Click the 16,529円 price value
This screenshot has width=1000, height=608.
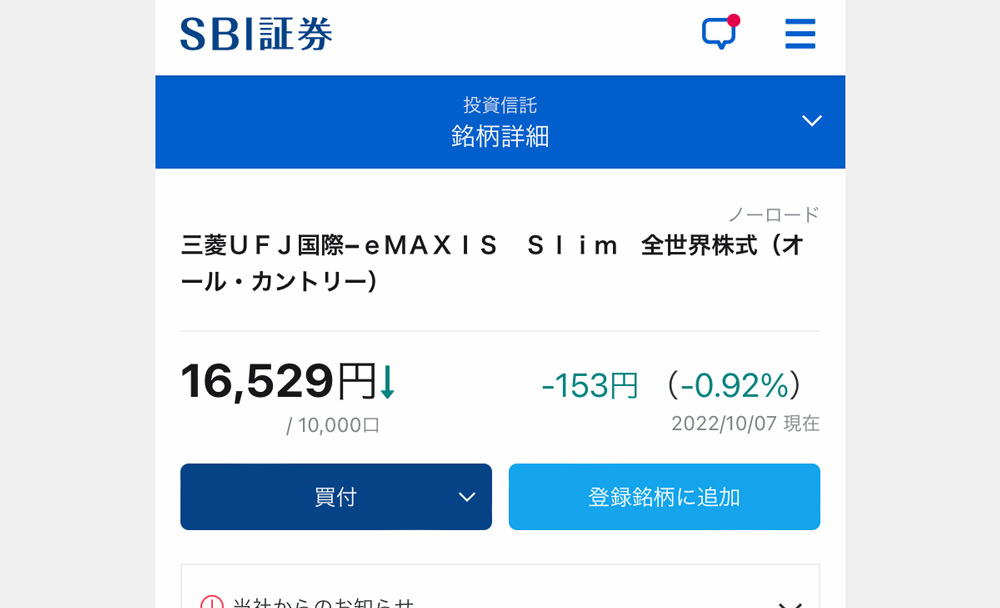(x=279, y=382)
